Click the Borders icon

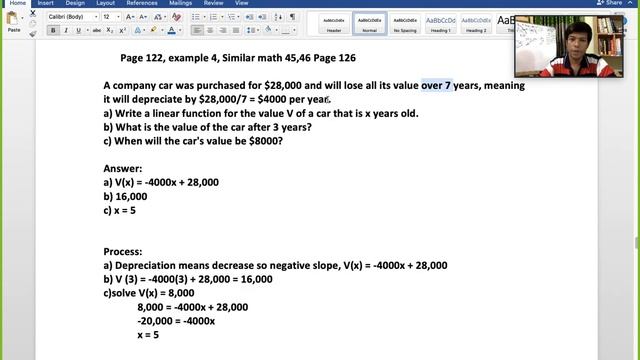285,30
